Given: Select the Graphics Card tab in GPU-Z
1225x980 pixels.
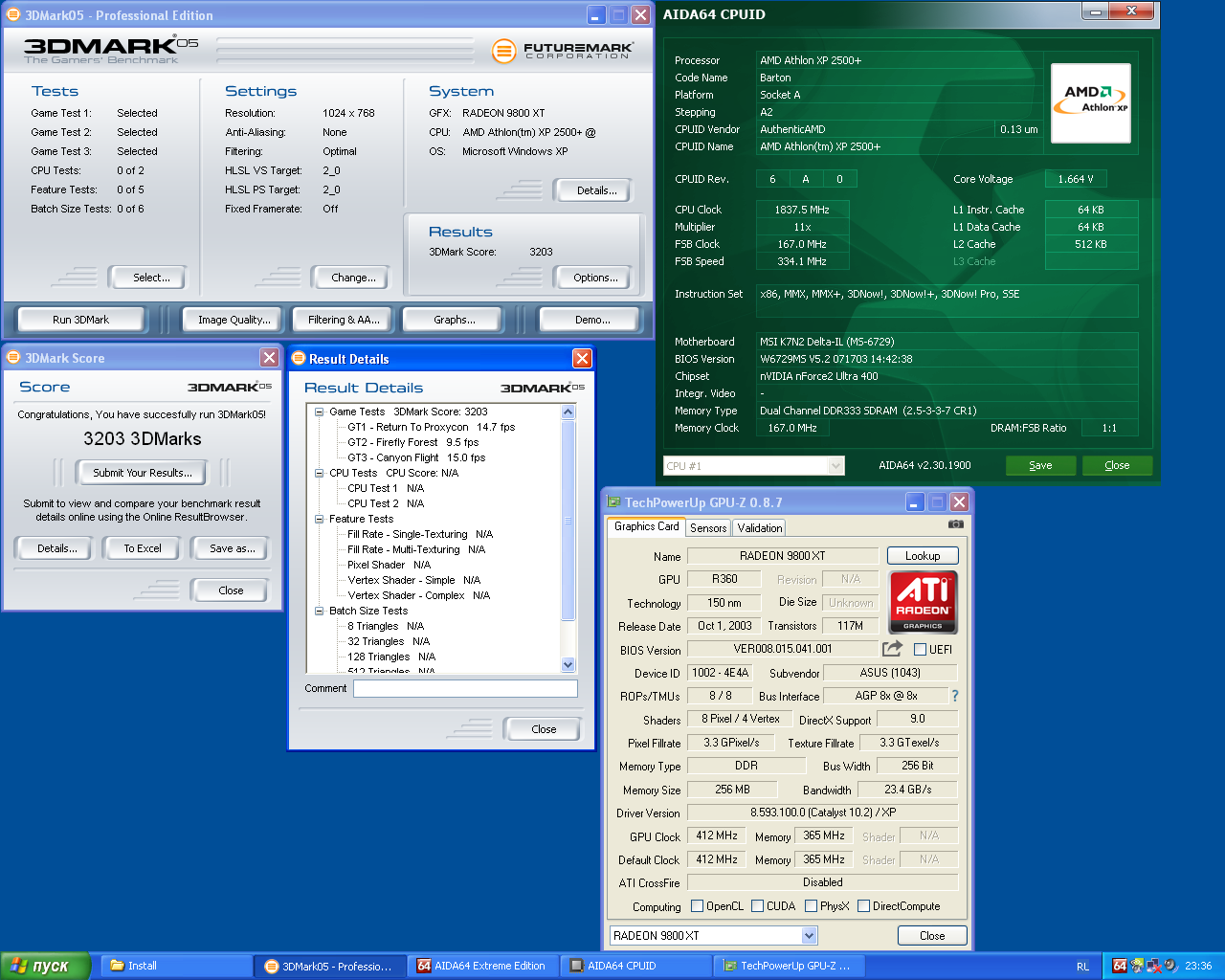Looking at the screenshot, I should pos(647,526).
